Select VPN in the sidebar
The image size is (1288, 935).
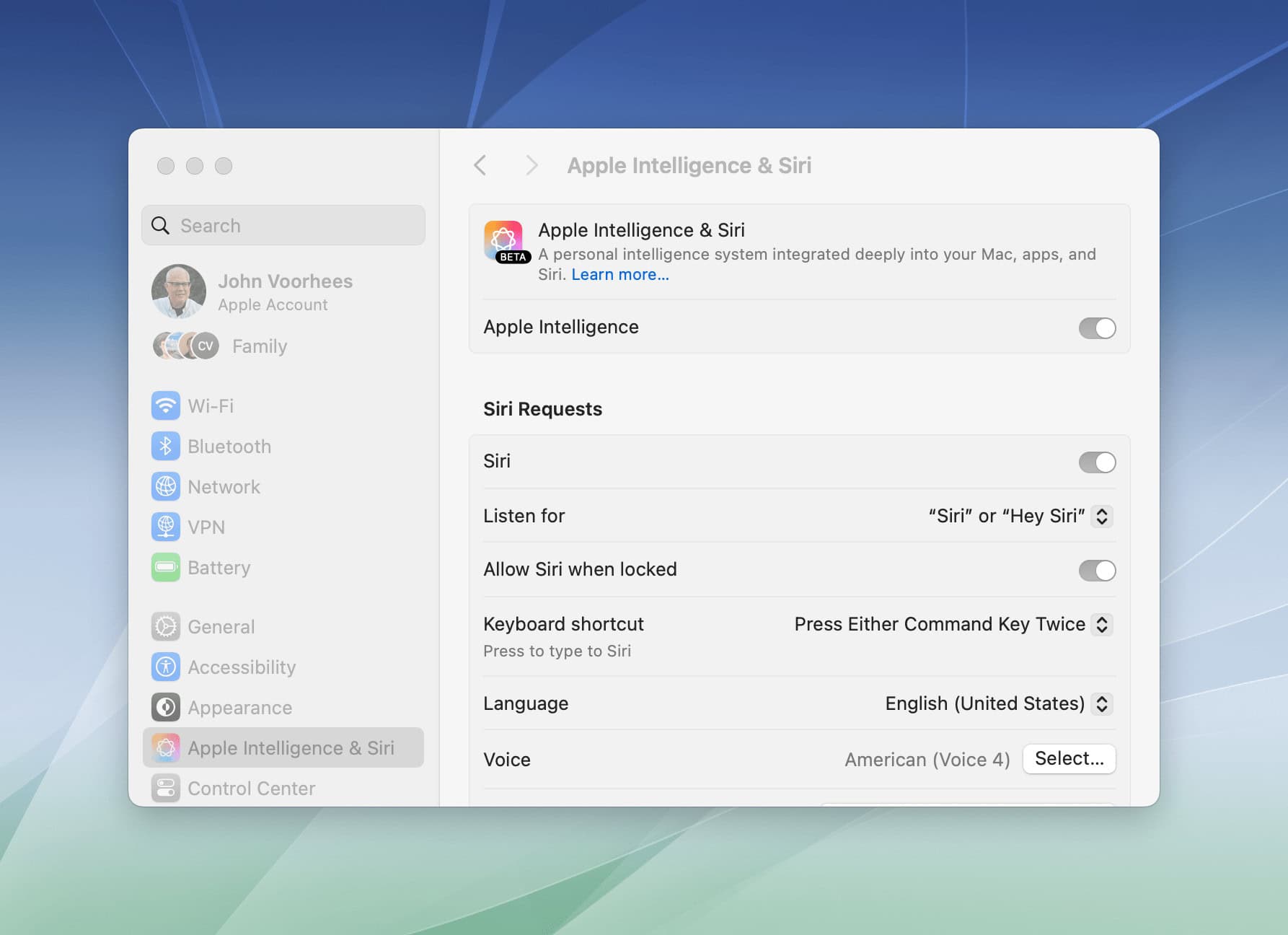coord(283,527)
